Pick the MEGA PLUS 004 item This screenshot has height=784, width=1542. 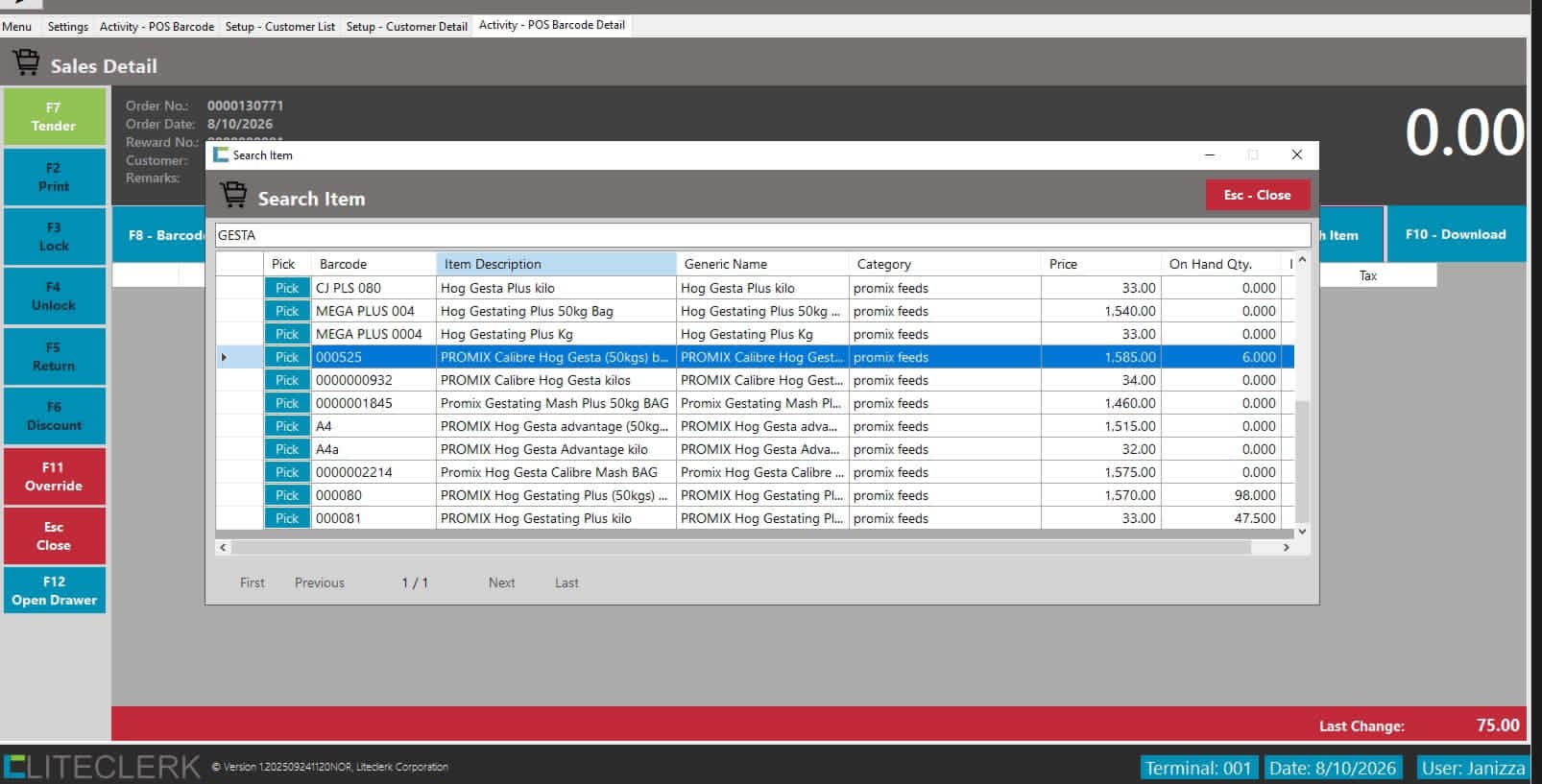click(x=287, y=311)
